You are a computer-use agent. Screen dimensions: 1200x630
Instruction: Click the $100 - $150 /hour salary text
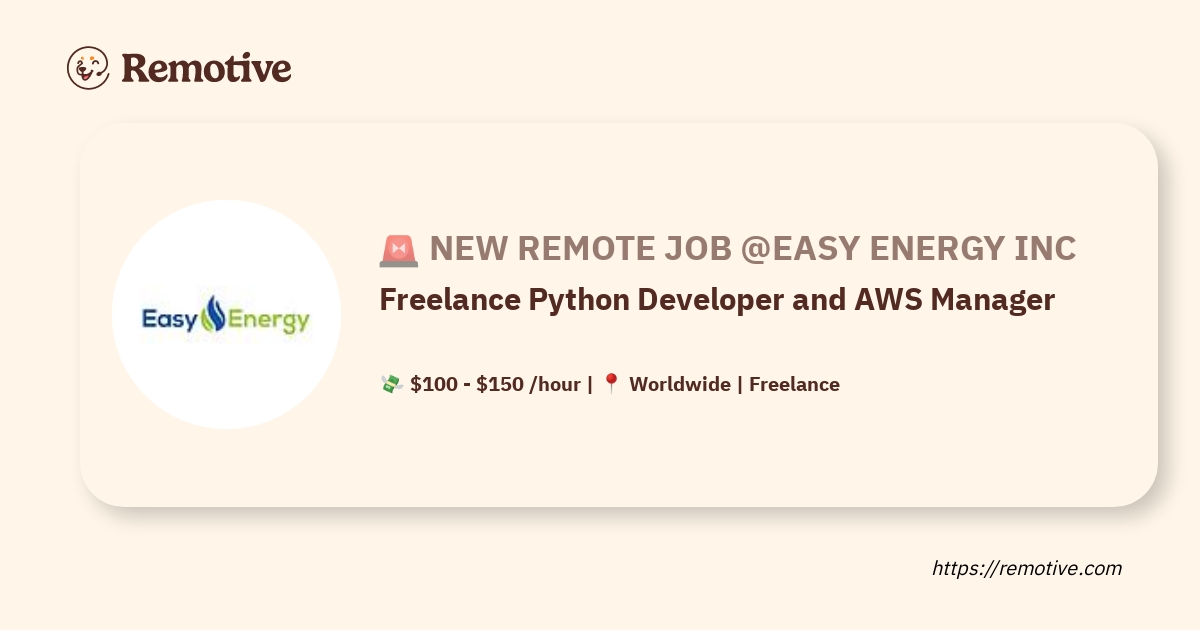point(495,384)
